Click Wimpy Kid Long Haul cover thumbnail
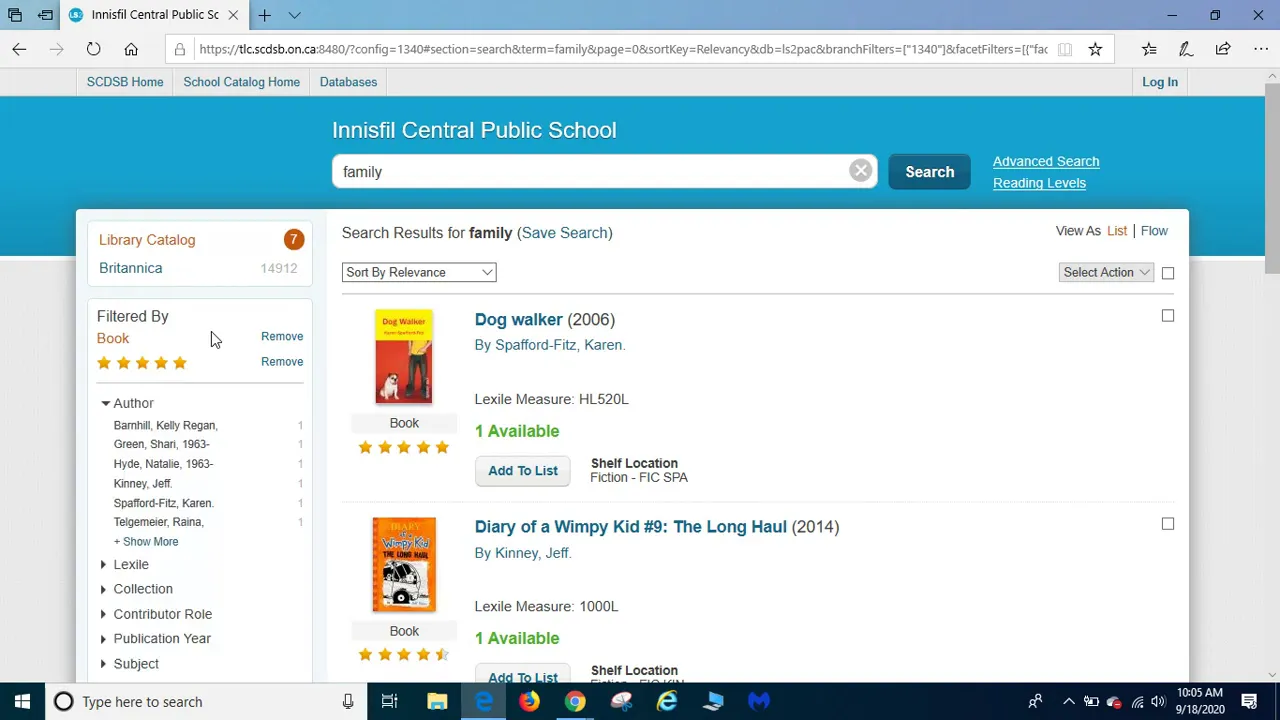 click(x=404, y=564)
